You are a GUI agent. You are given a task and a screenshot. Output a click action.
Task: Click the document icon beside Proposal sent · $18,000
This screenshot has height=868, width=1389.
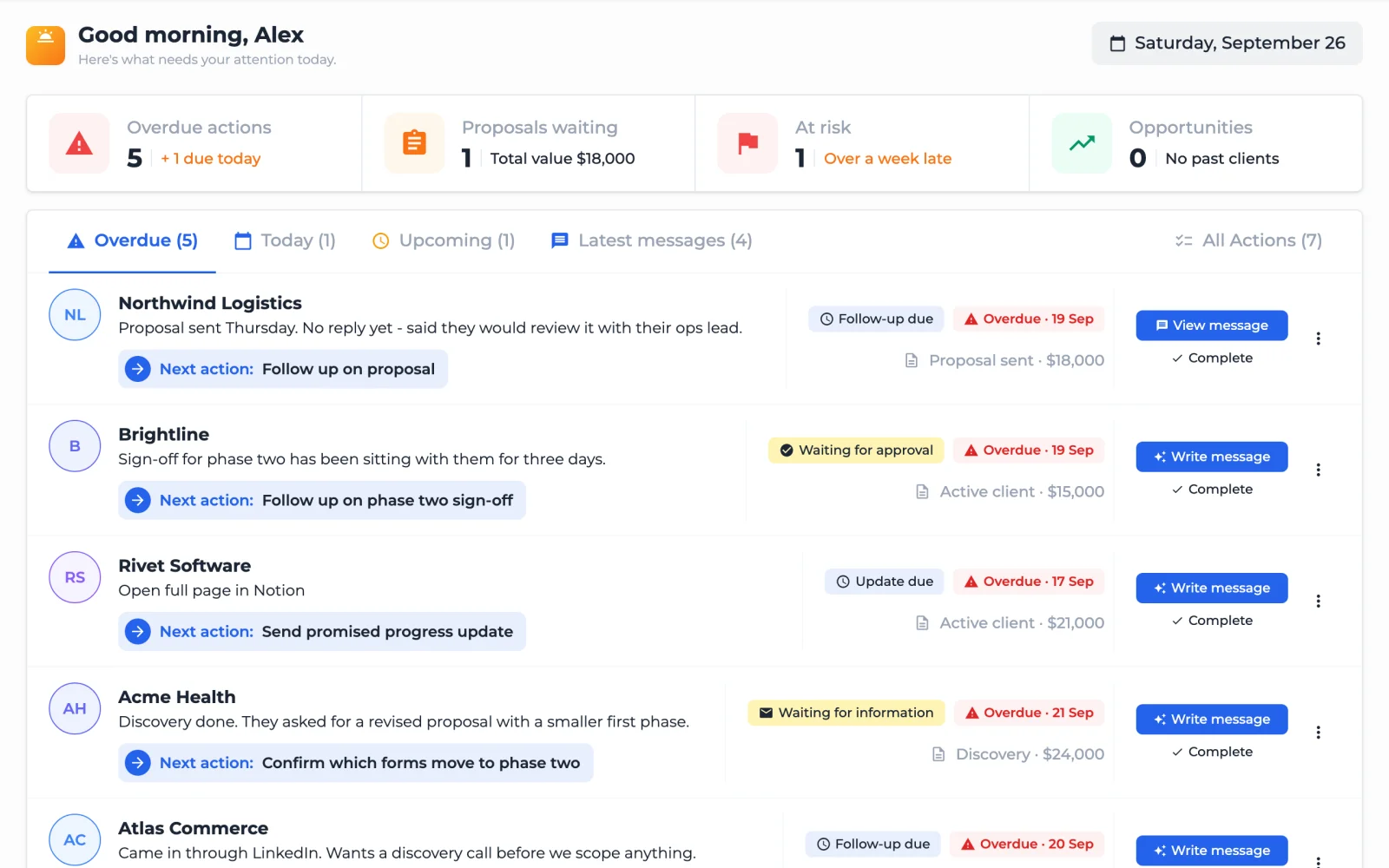pyautogui.click(x=912, y=360)
